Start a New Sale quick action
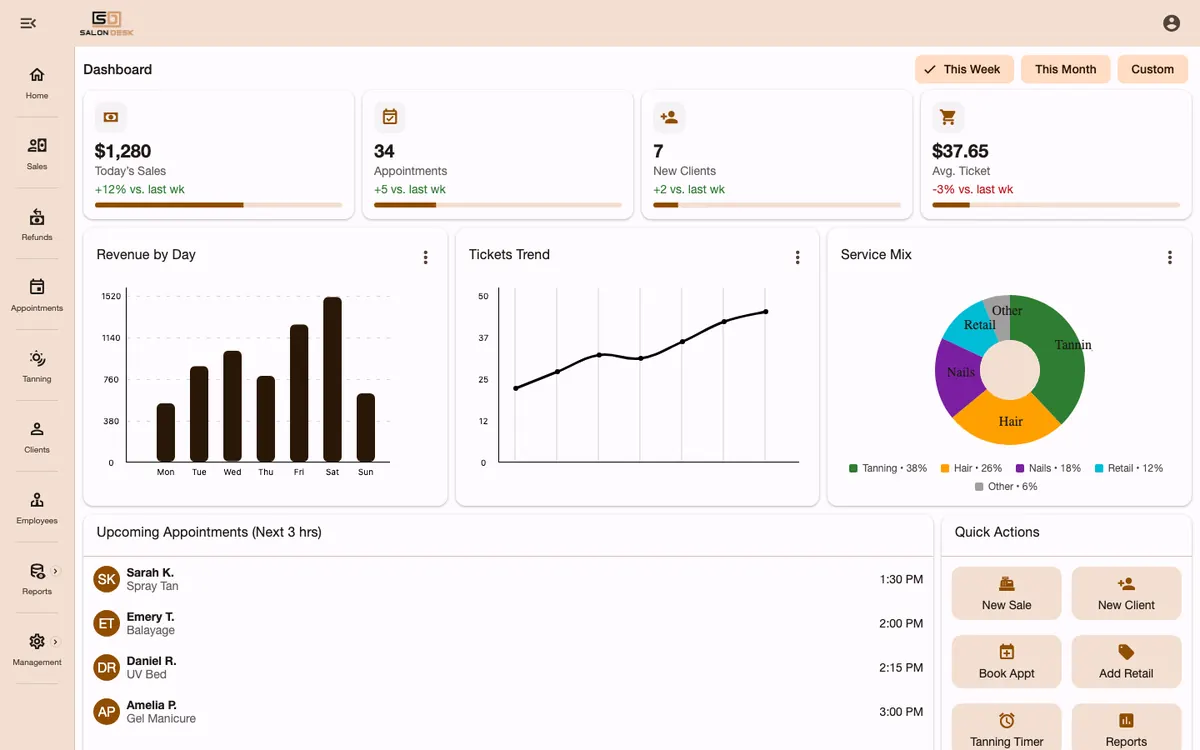 pos(1006,593)
